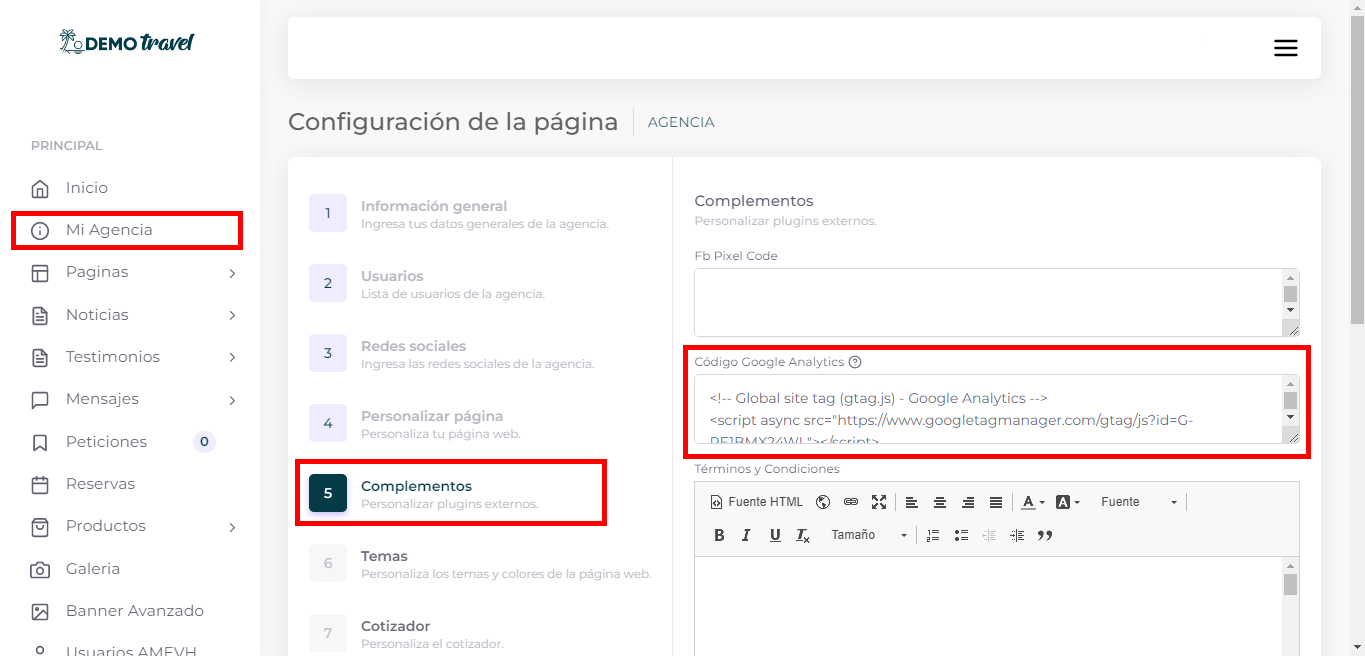
Task: Open Mi Agencia in the sidebar
Action: 109,230
